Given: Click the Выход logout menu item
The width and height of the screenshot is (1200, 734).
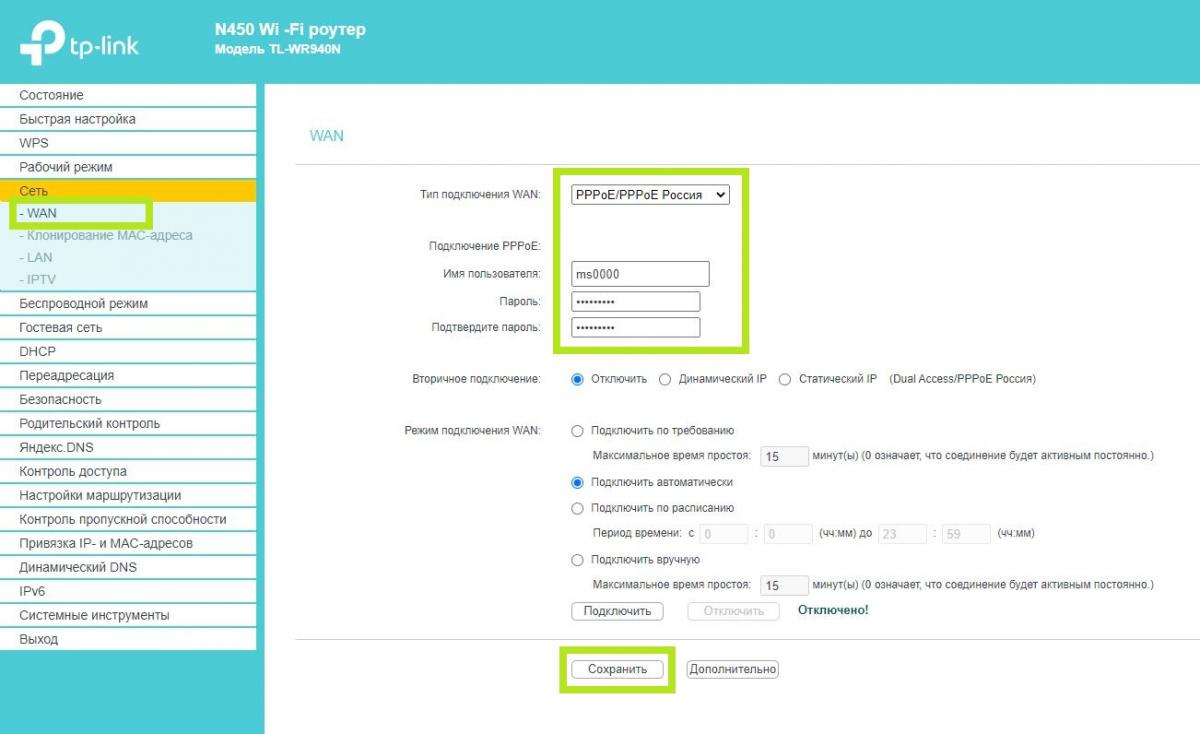Looking at the screenshot, I should [x=39, y=640].
